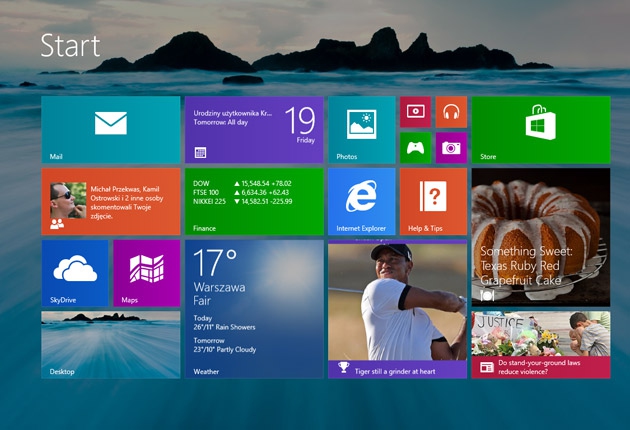Image resolution: width=630 pixels, height=430 pixels.
Task: Click the trophy icon on Sports tile
Action: 344,367
